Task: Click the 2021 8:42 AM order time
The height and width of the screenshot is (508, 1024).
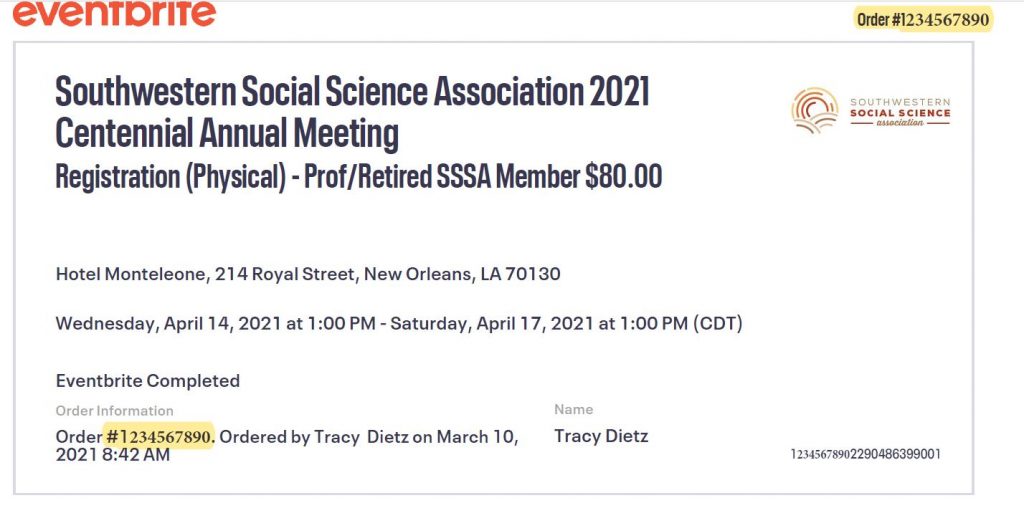Action: (112, 454)
